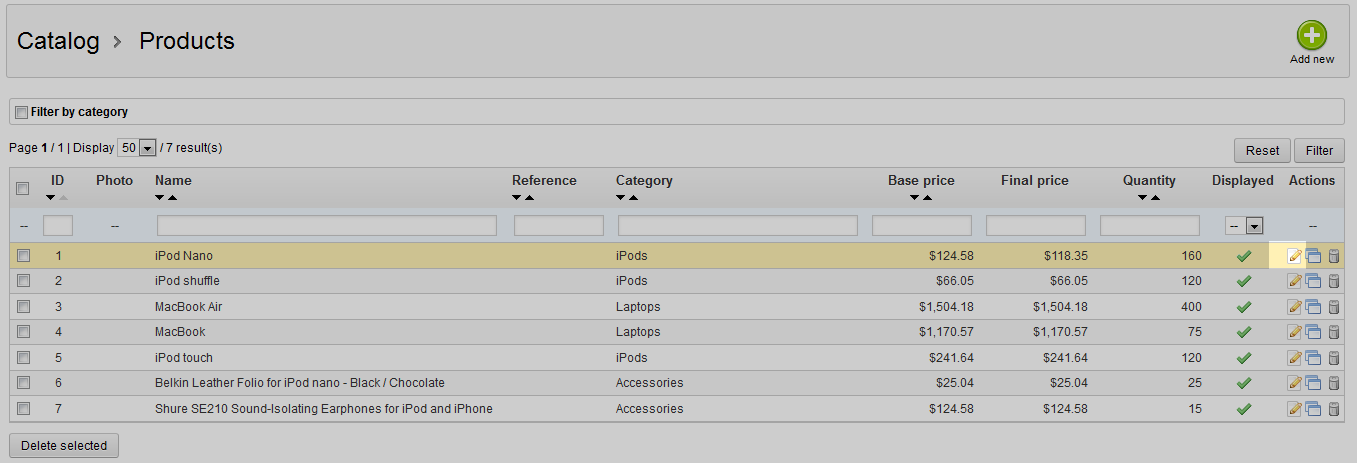This screenshot has width=1357, height=463.
Task: Open the Display results-per-page dropdown
Action: tap(137, 148)
